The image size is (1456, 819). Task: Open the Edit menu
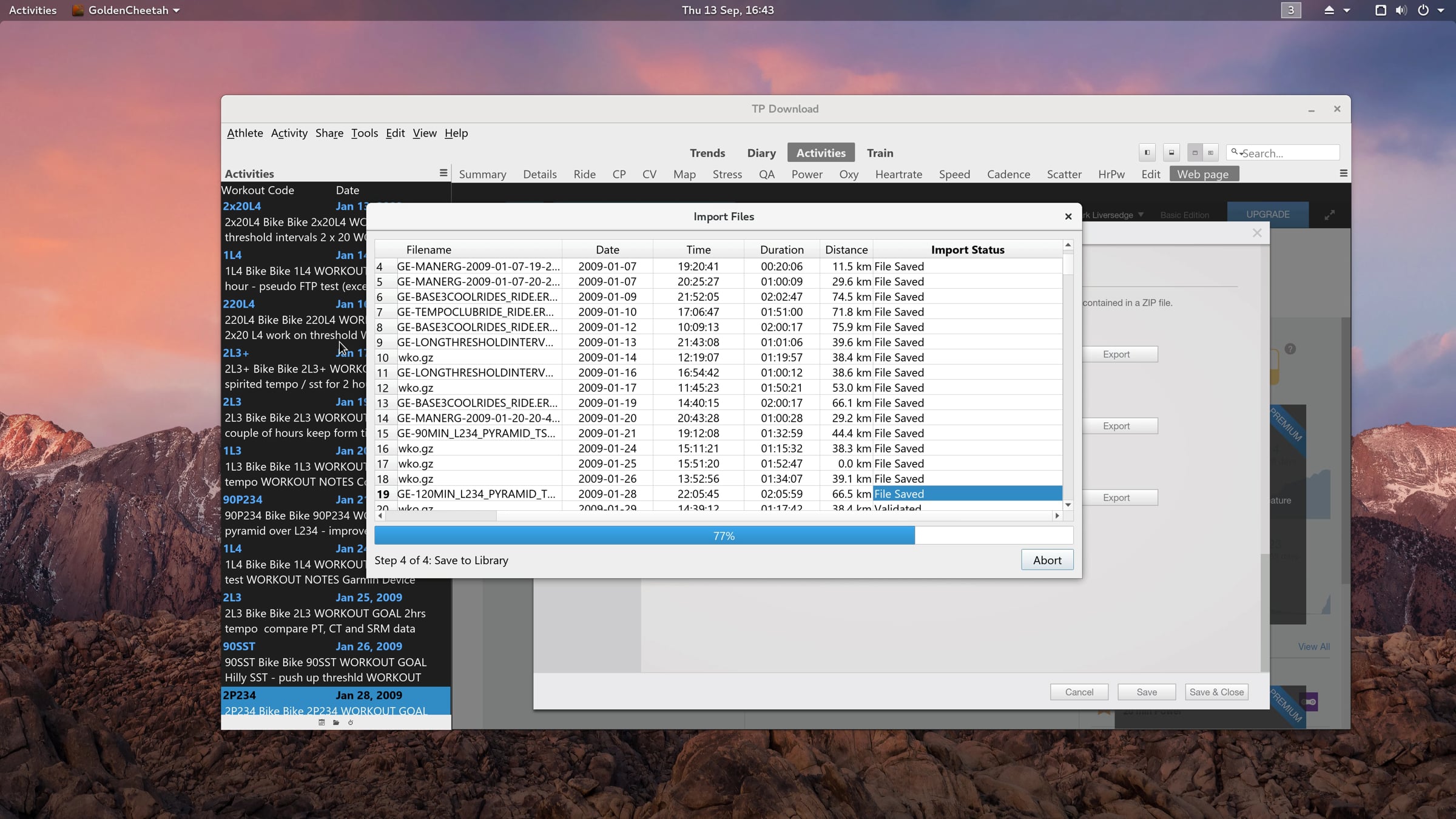pyautogui.click(x=396, y=133)
